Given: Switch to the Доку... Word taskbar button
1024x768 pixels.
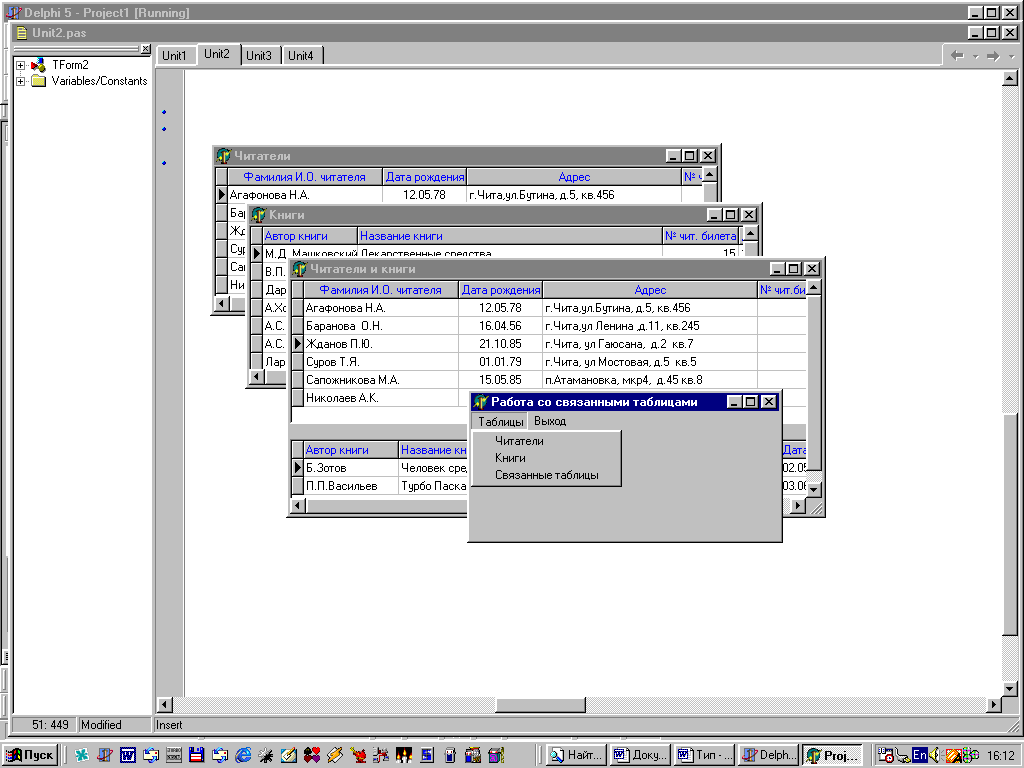Looking at the screenshot, I should click(x=640, y=755).
